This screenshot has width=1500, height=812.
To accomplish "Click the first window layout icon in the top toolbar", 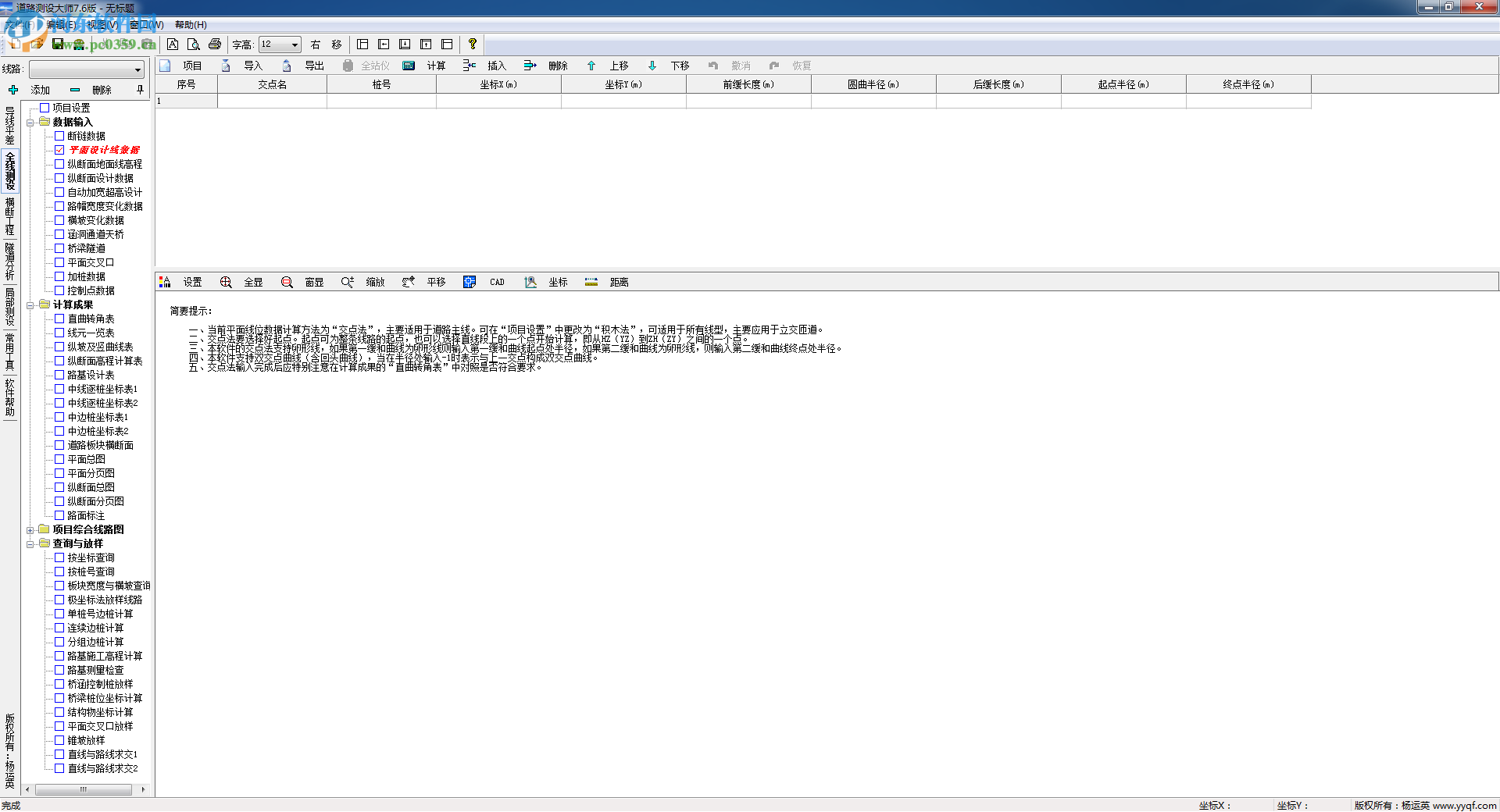I will point(362,45).
